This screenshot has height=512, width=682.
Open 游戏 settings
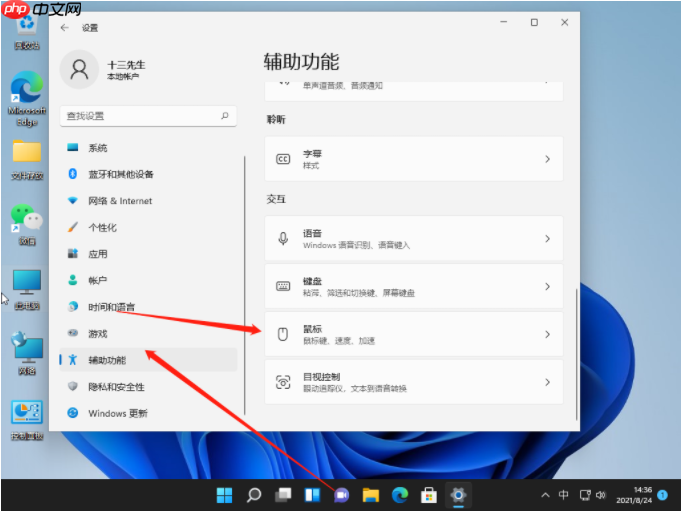[148, 333]
